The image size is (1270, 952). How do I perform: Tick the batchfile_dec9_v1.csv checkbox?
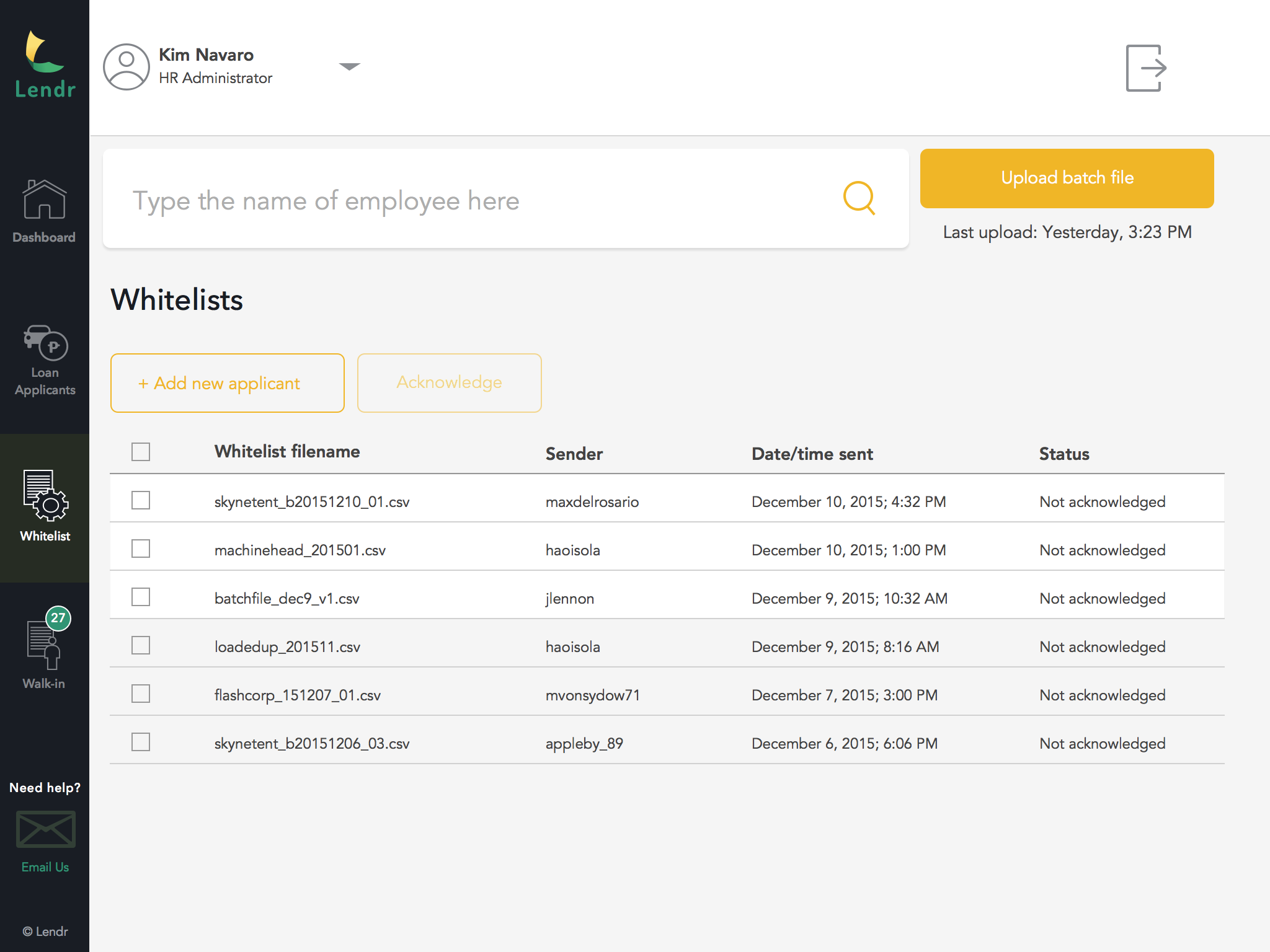(141, 597)
